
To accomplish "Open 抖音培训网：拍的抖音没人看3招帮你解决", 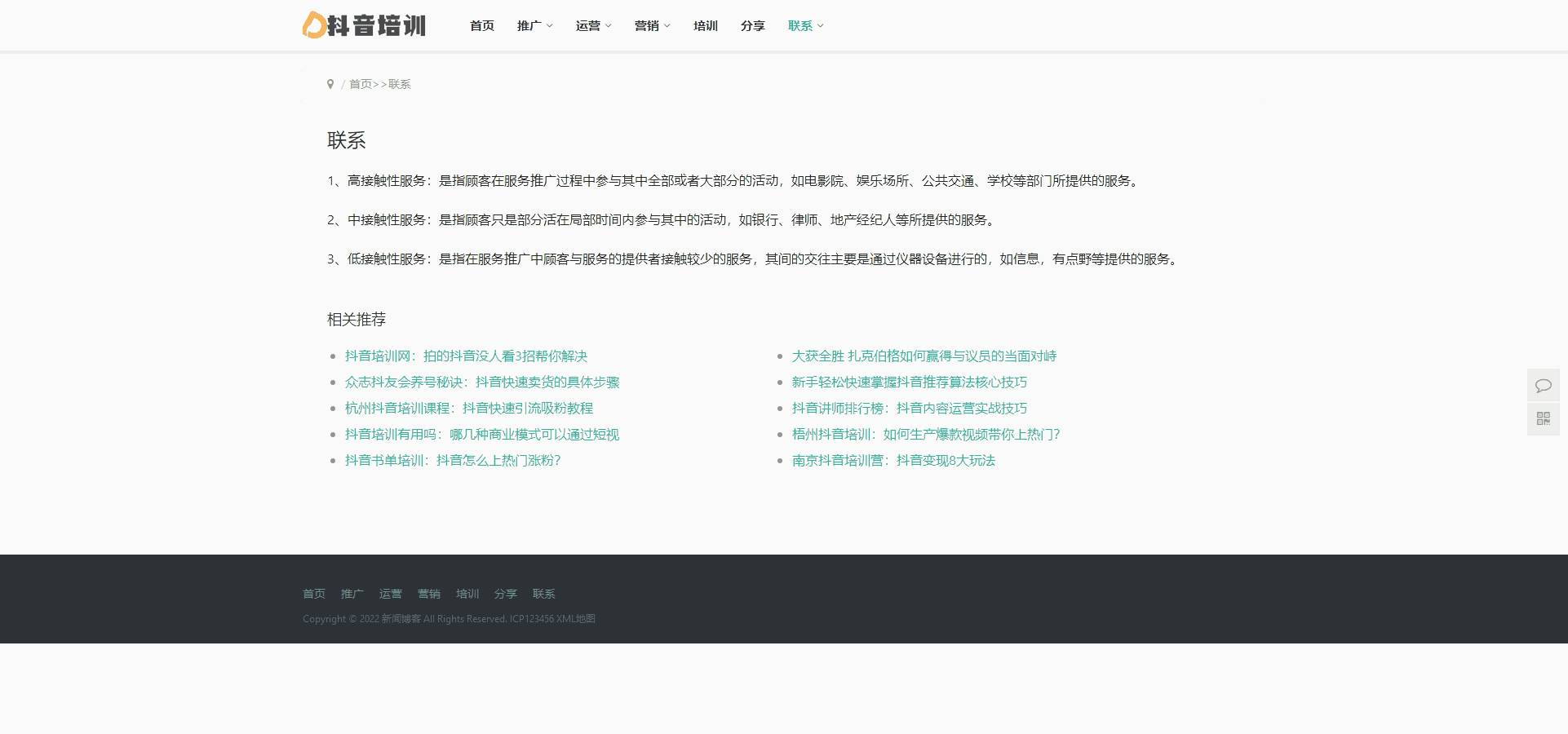I will click(x=465, y=356).
